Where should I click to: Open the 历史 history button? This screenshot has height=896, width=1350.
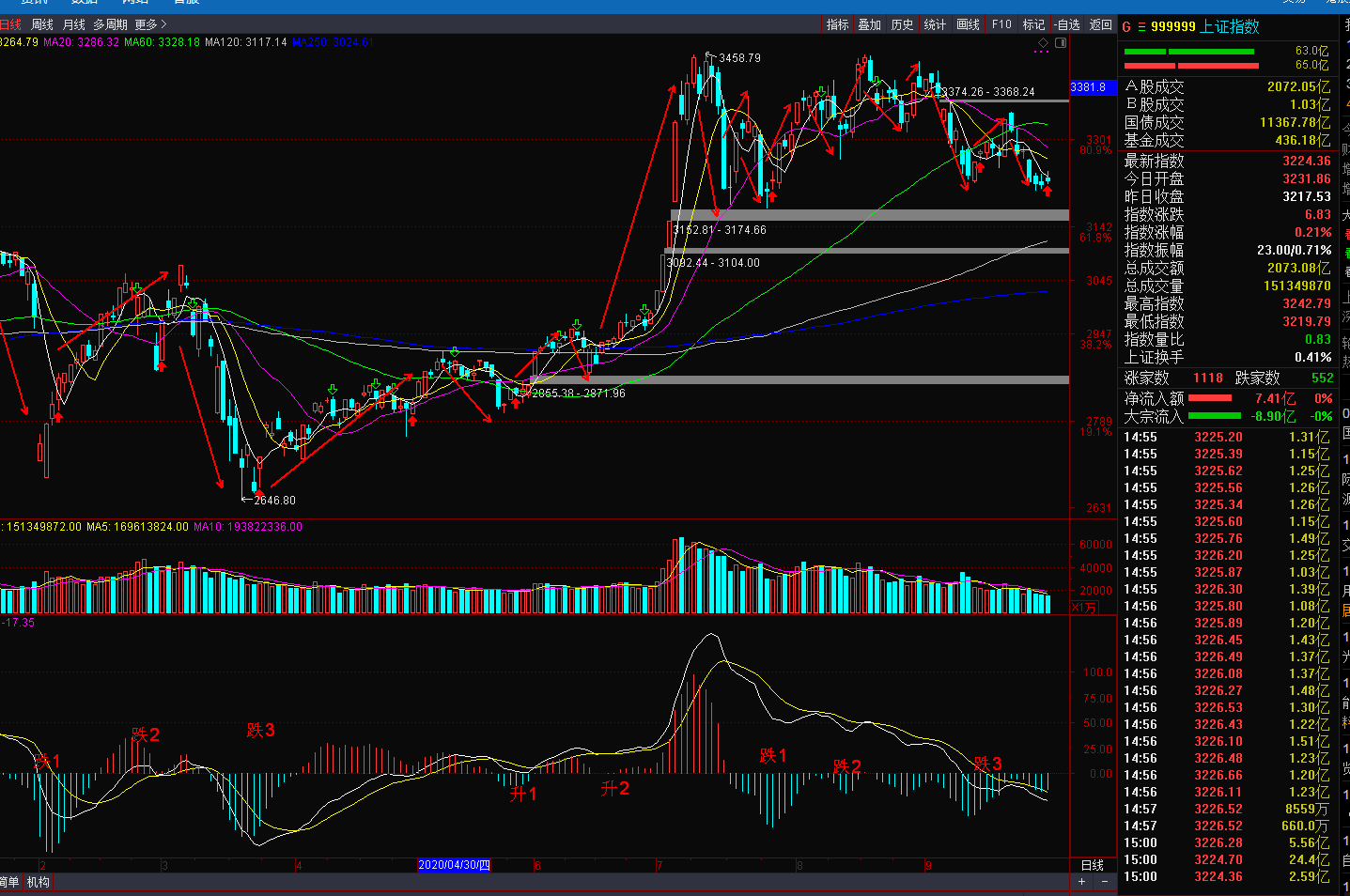click(902, 24)
